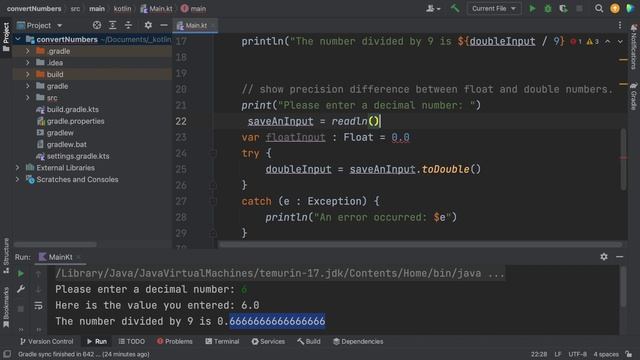Open Project panel settings gear

[148, 25]
